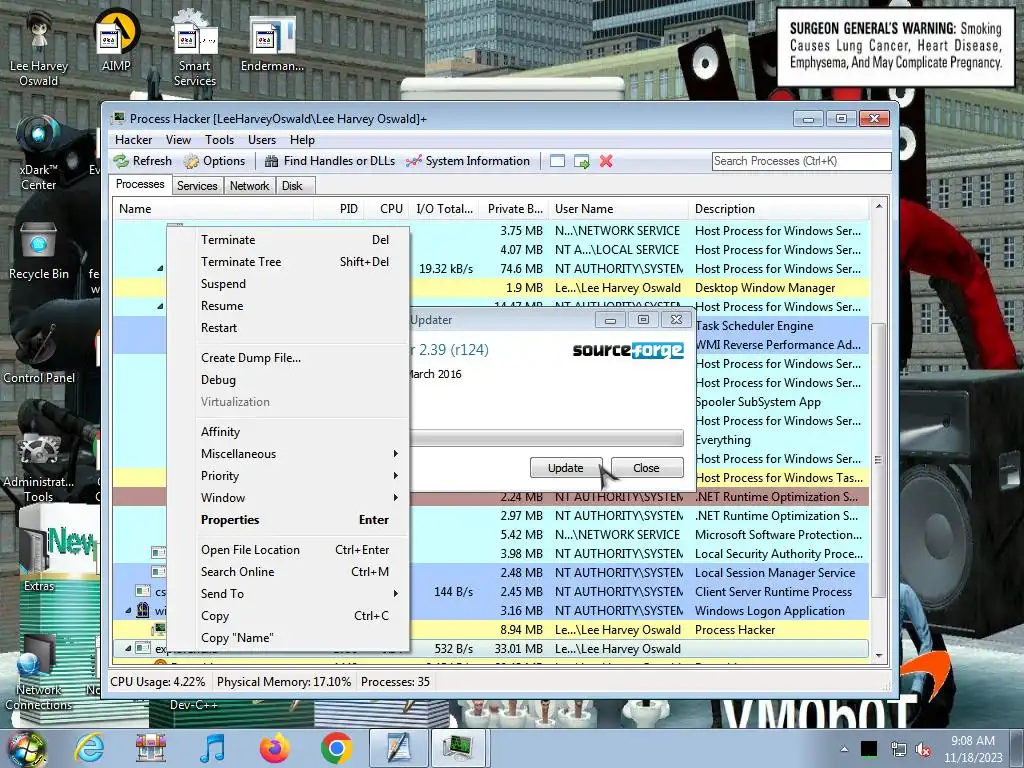The height and width of the screenshot is (768, 1024).
Task: Open the Users menu
Action: 262,140
